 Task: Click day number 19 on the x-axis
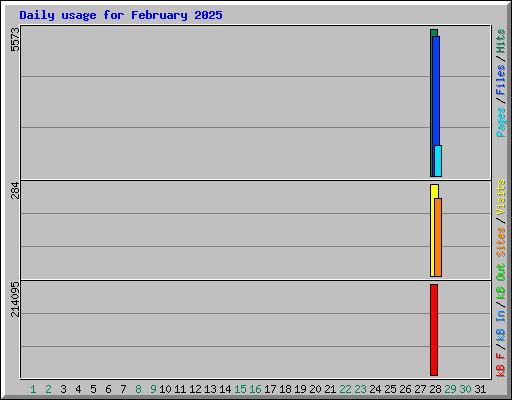click(x=300, y=389)
